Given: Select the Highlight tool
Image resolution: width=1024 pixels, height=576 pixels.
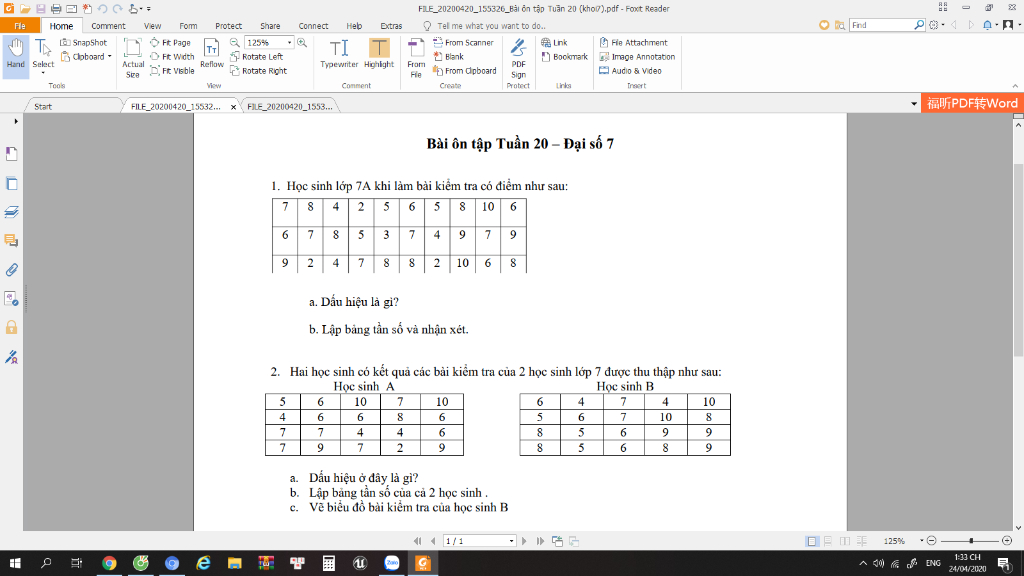Looking at the screenshot, I should point(379,54).
